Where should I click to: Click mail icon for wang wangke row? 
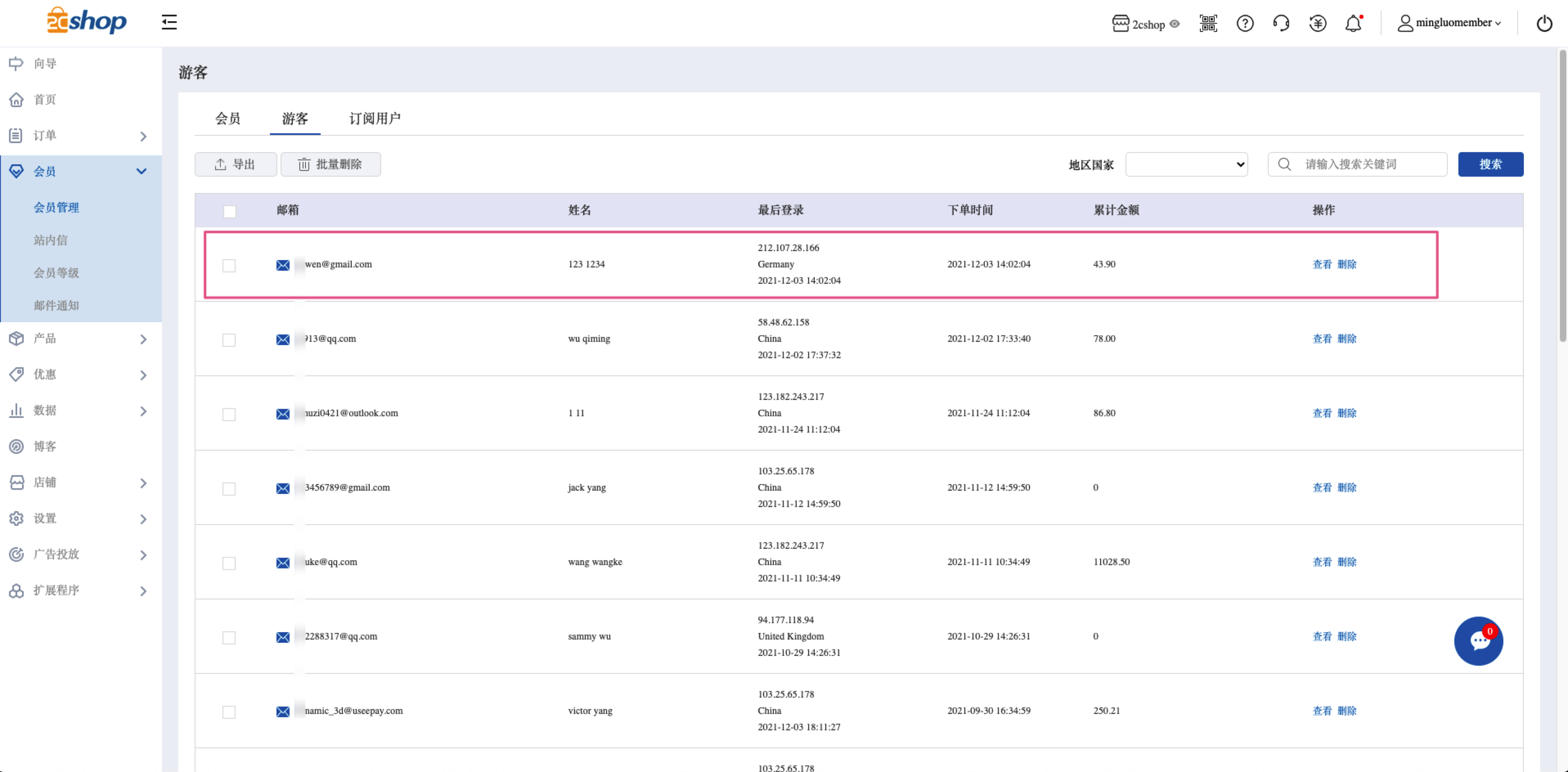click(x=283, y=563)
